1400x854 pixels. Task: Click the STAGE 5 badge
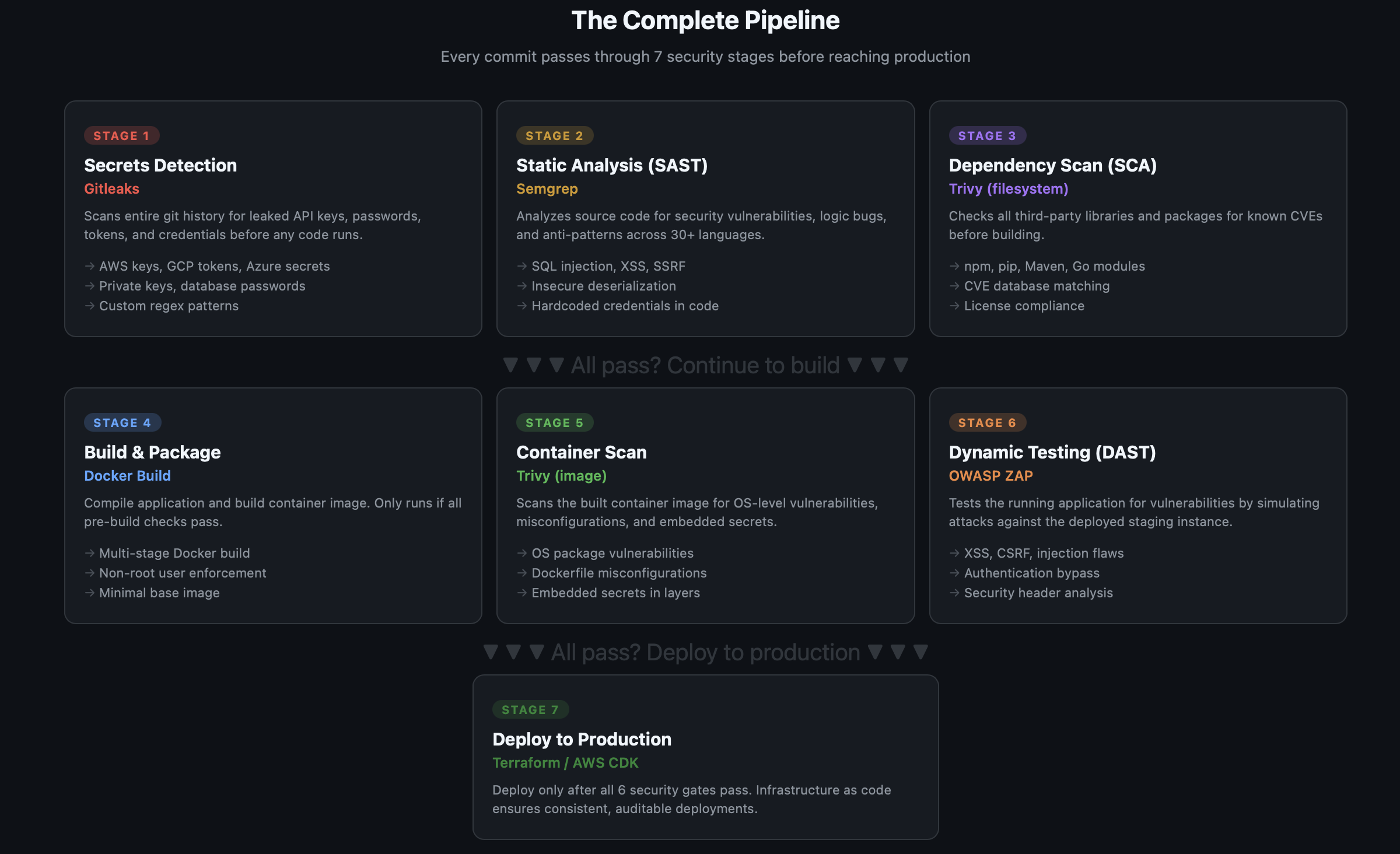pyautogui.click(x=554, y=423)
